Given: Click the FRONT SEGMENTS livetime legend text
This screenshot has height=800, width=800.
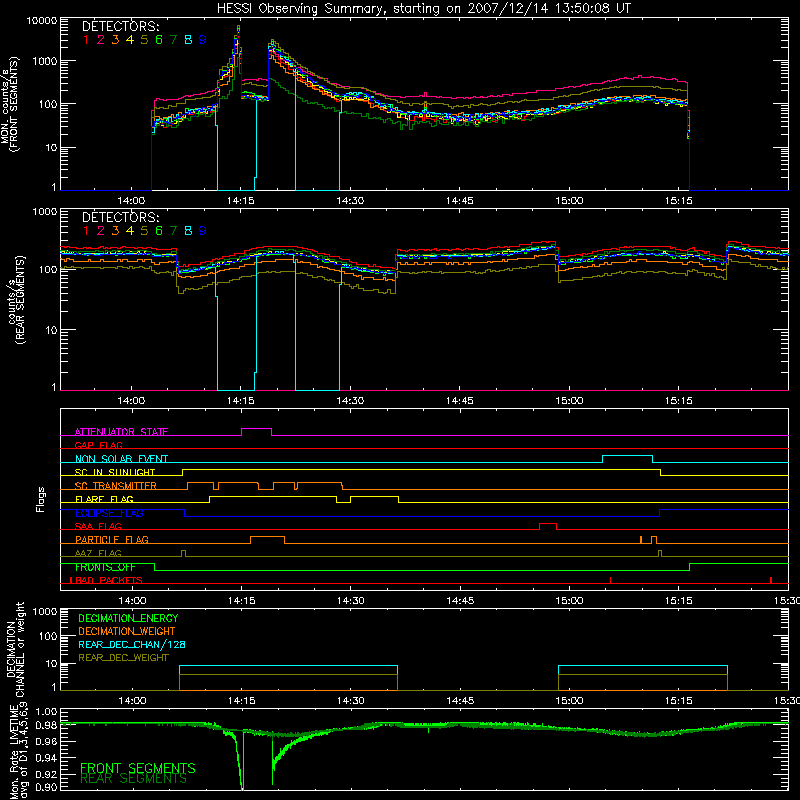Looking at the screenshot, I should click(138, 768).
